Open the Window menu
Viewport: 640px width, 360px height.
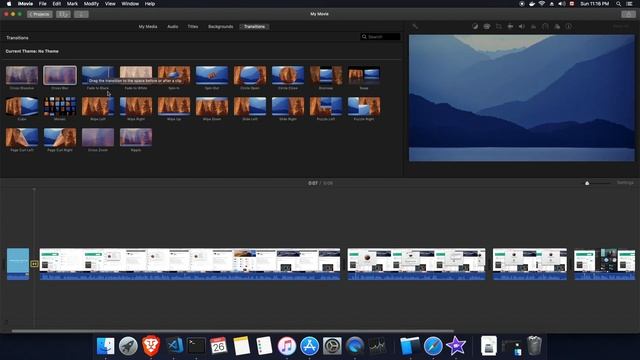[130, 4]
